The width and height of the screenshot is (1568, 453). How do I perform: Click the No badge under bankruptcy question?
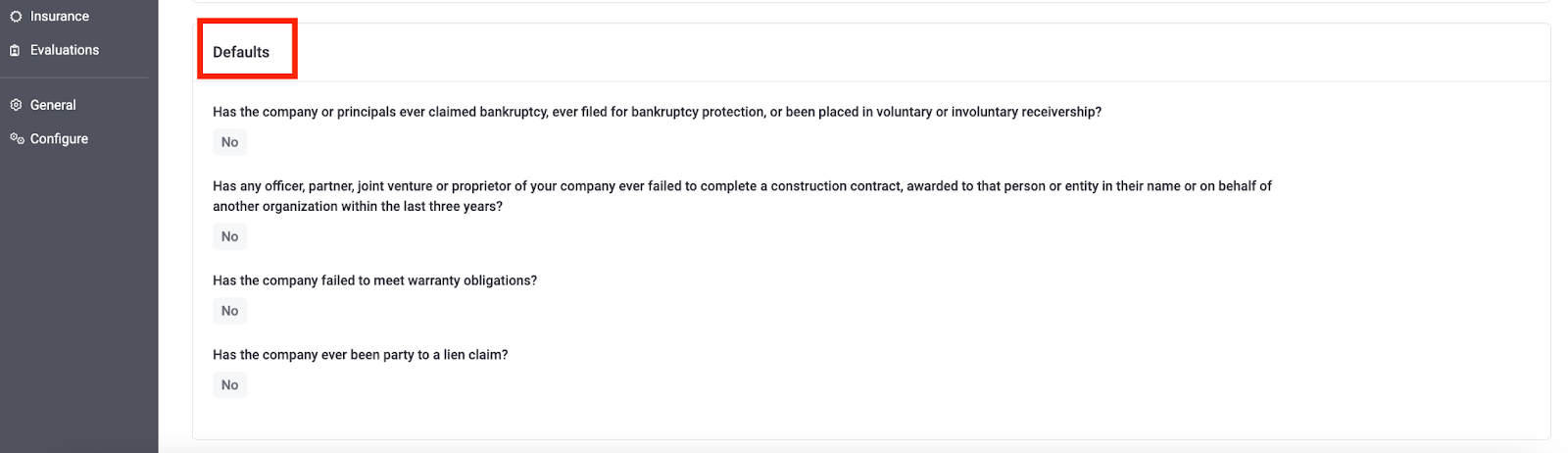click(229, 142)
